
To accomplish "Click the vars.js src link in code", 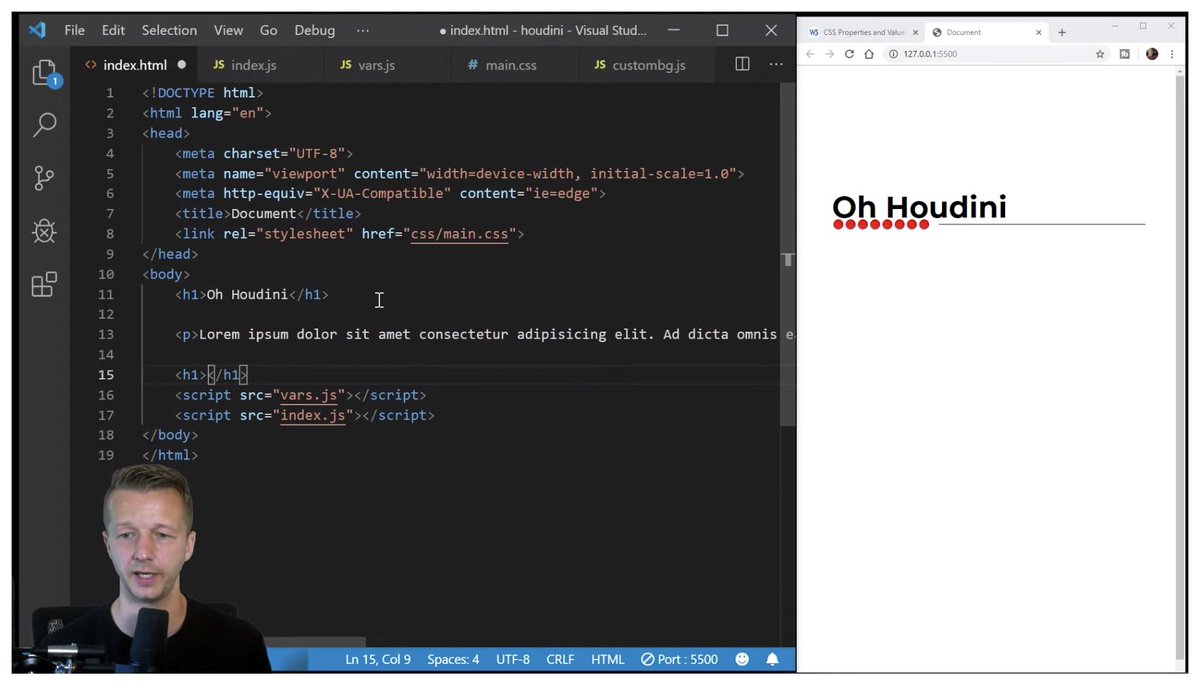I will tap(308, 395).
